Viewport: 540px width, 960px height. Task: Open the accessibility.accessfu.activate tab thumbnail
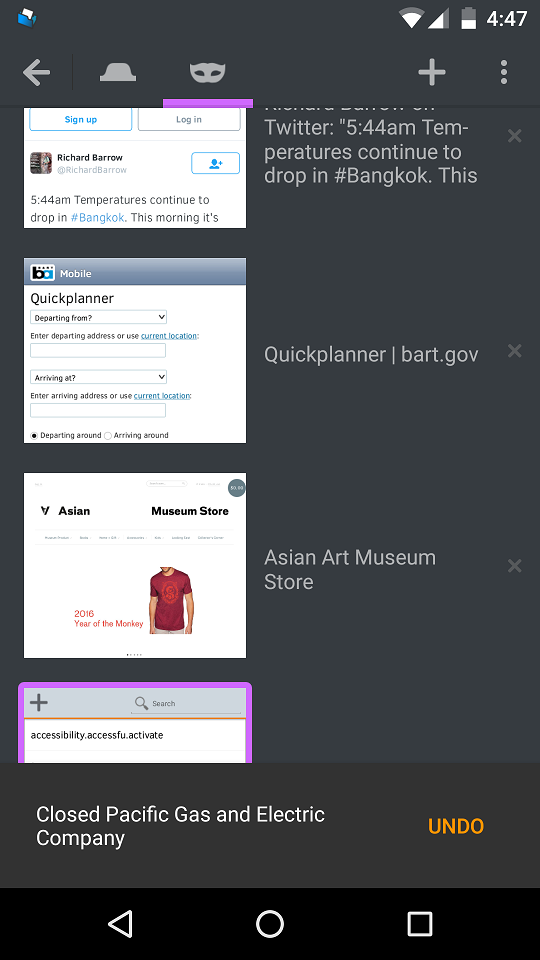pyautogui.click(x=135, y=724)
